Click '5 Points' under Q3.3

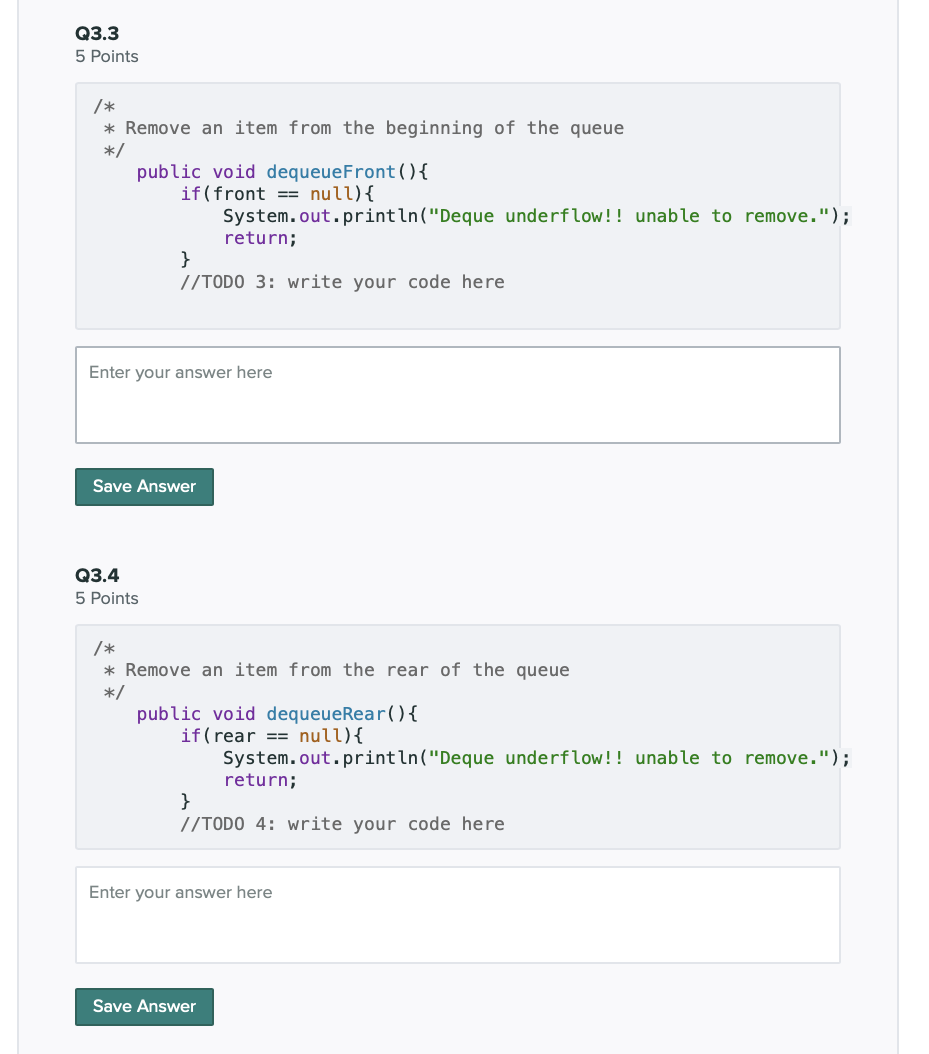(107, 56)
